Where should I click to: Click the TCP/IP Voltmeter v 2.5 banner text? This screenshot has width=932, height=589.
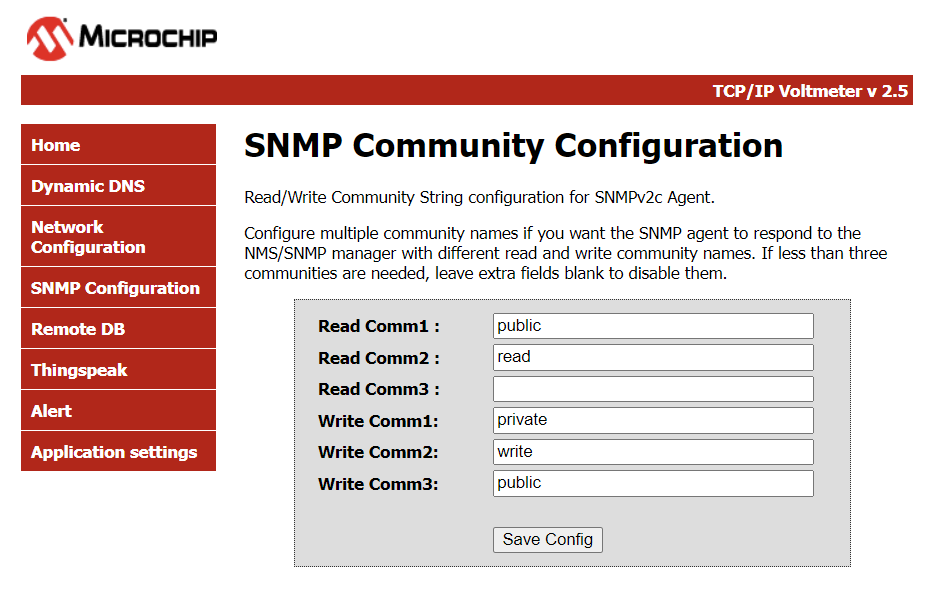(x=809, y=91)
